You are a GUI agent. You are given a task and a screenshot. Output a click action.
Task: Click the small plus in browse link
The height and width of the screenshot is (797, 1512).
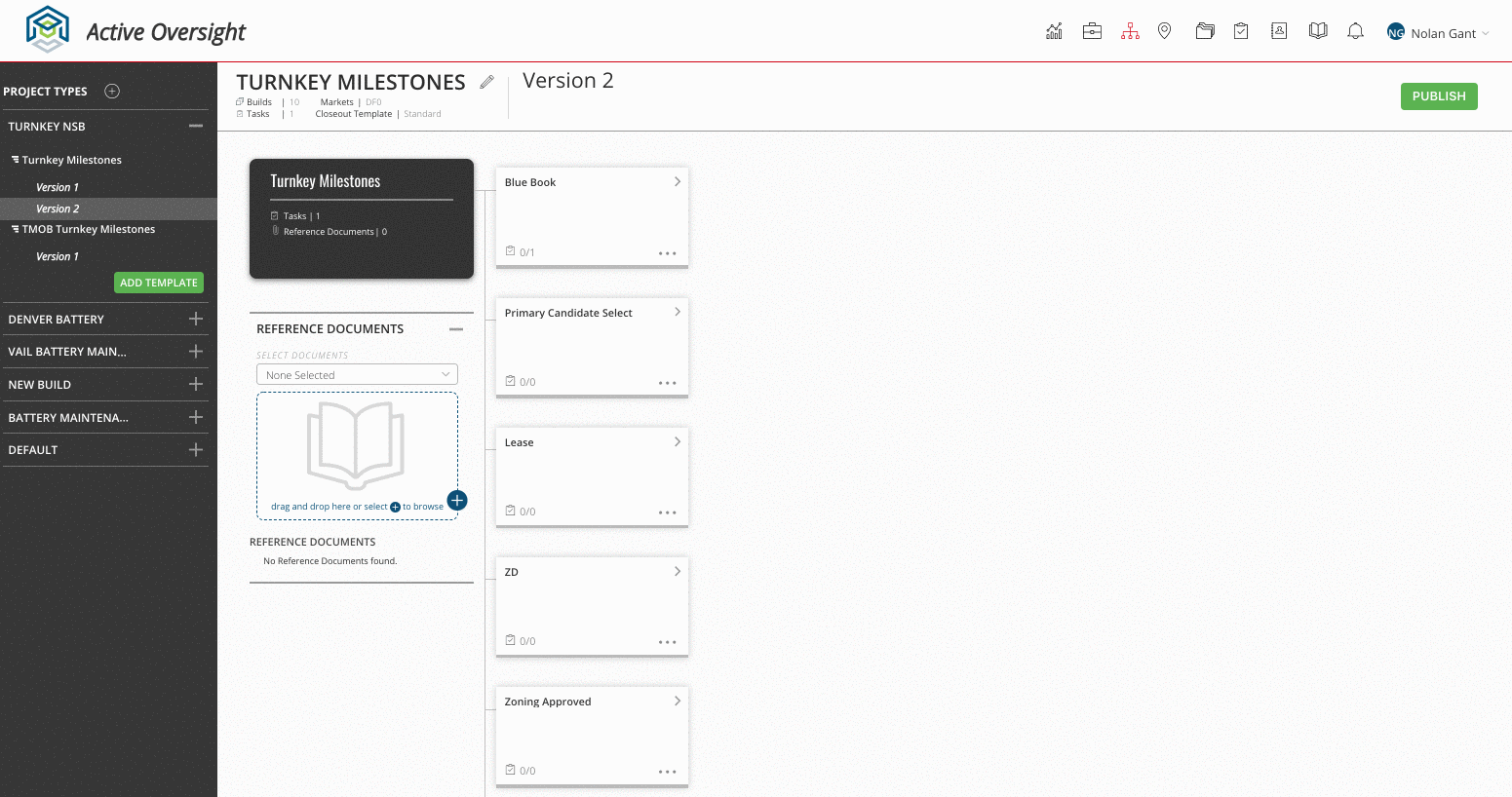(395, 507)
